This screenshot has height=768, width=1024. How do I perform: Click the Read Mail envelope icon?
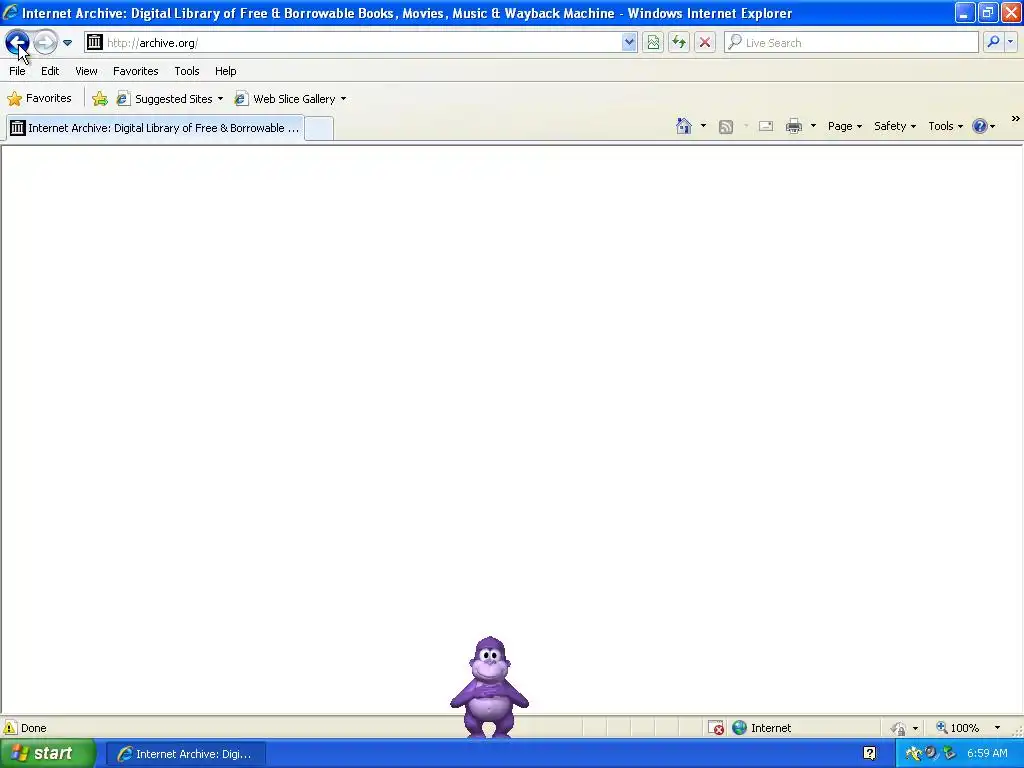coord(765,126)
